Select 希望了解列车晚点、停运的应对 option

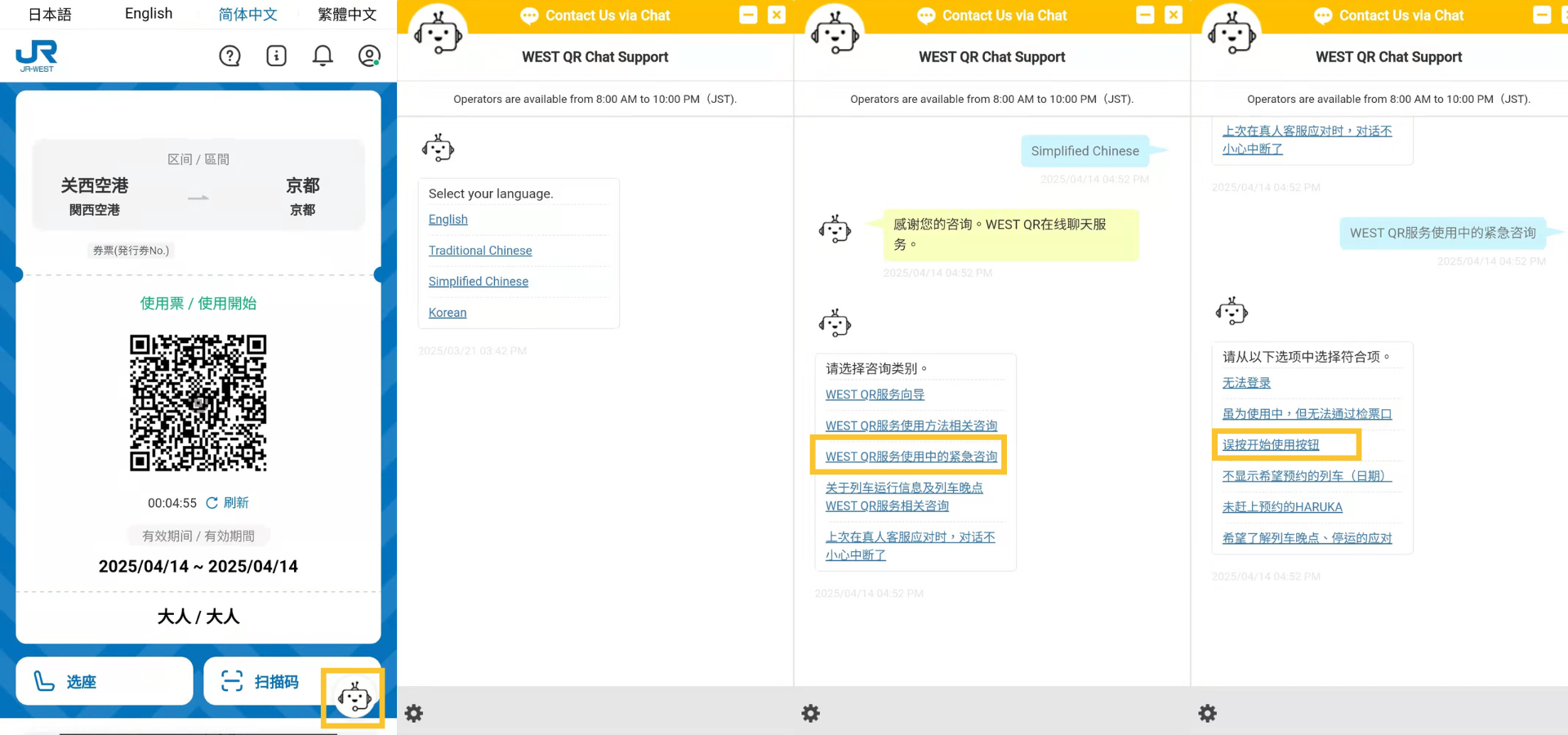tap(1307, 538)
